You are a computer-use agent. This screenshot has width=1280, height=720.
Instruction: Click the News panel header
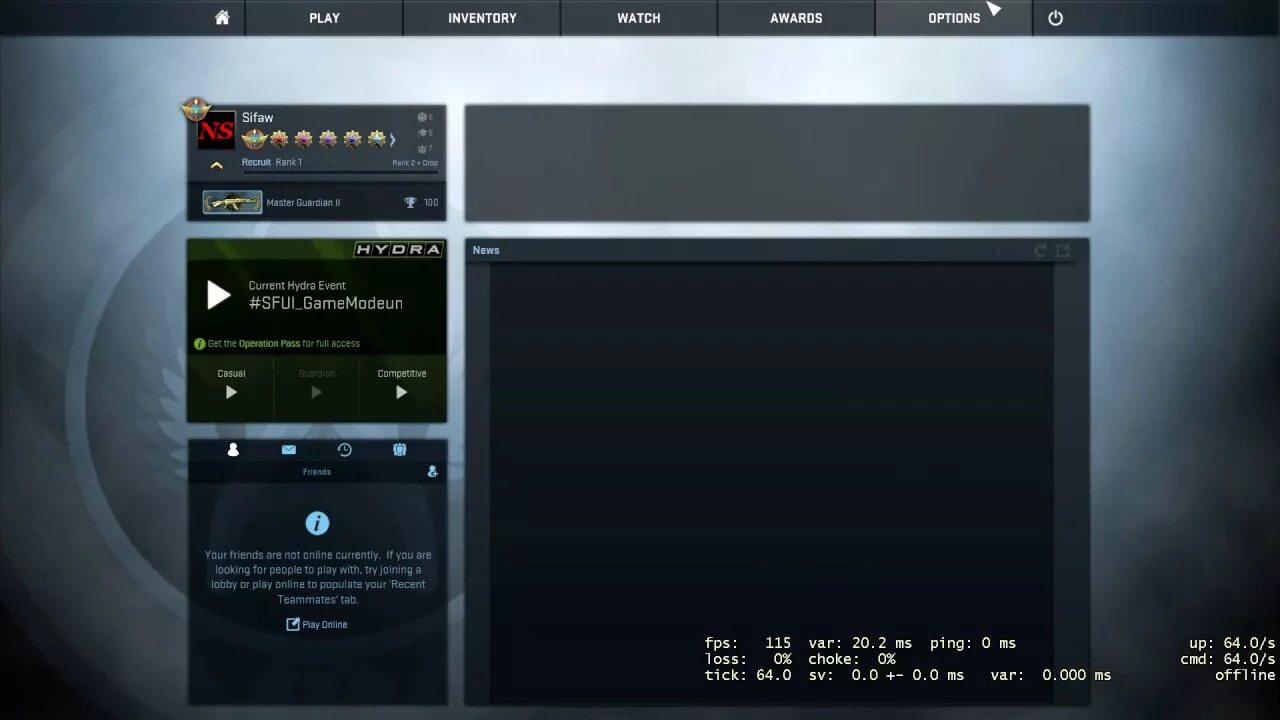tap(778, 250)
